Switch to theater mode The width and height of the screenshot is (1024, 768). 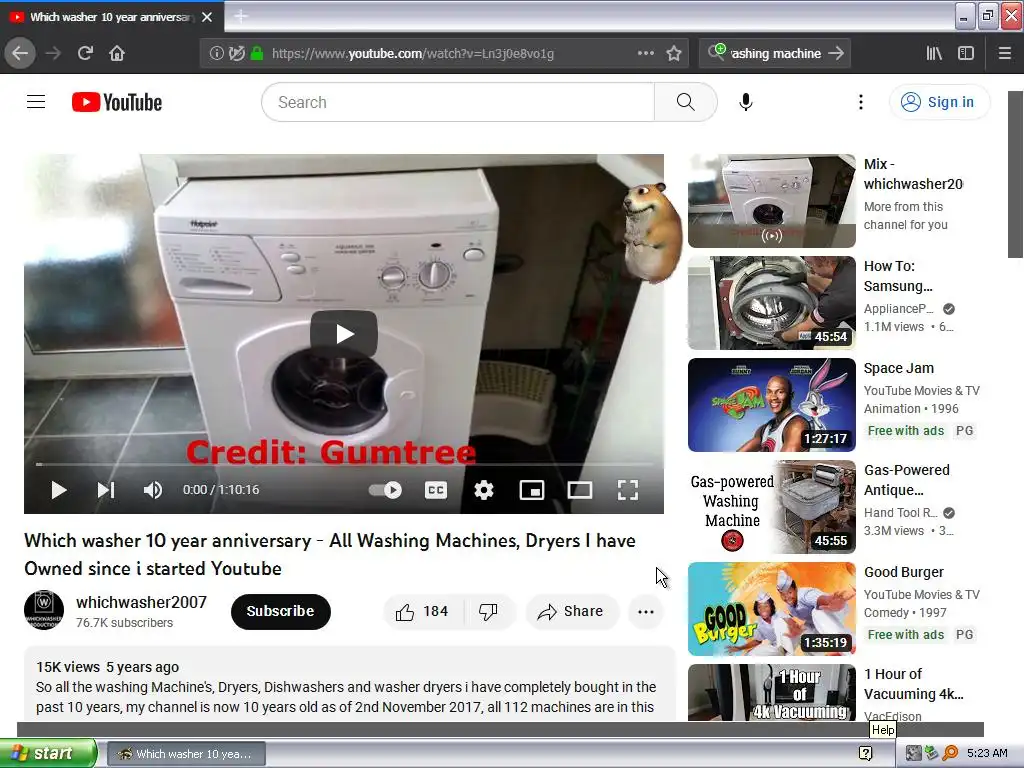coord(579,490)
